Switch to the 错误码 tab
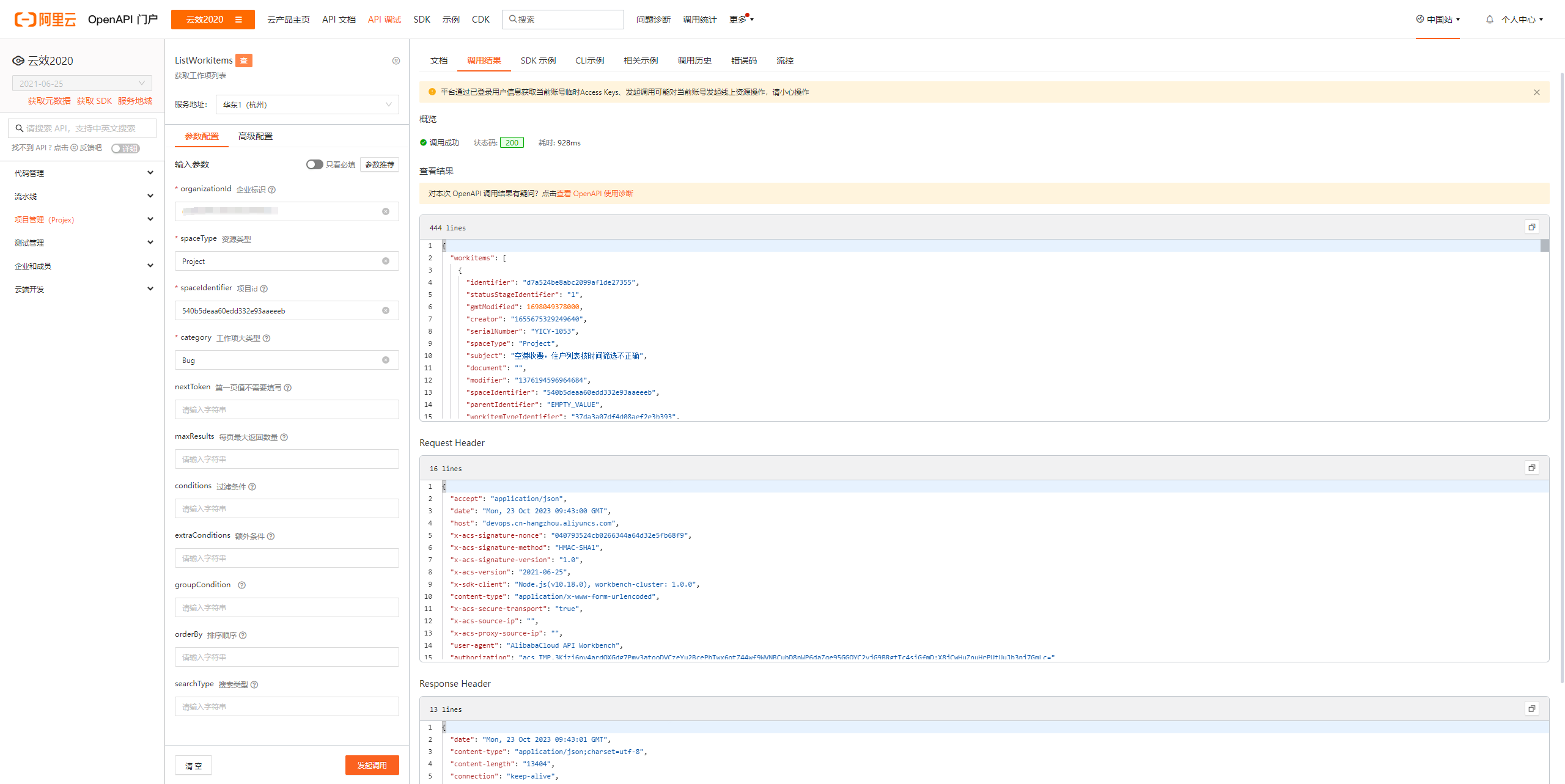The image size is (1565, 784). [x=744, y=60]
